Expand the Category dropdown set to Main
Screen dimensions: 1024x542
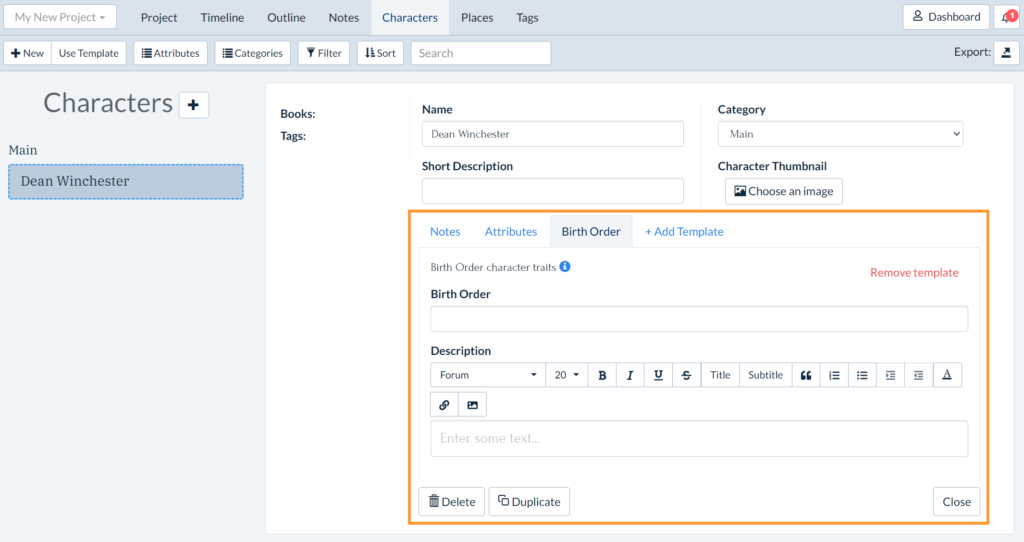point(840,134)
